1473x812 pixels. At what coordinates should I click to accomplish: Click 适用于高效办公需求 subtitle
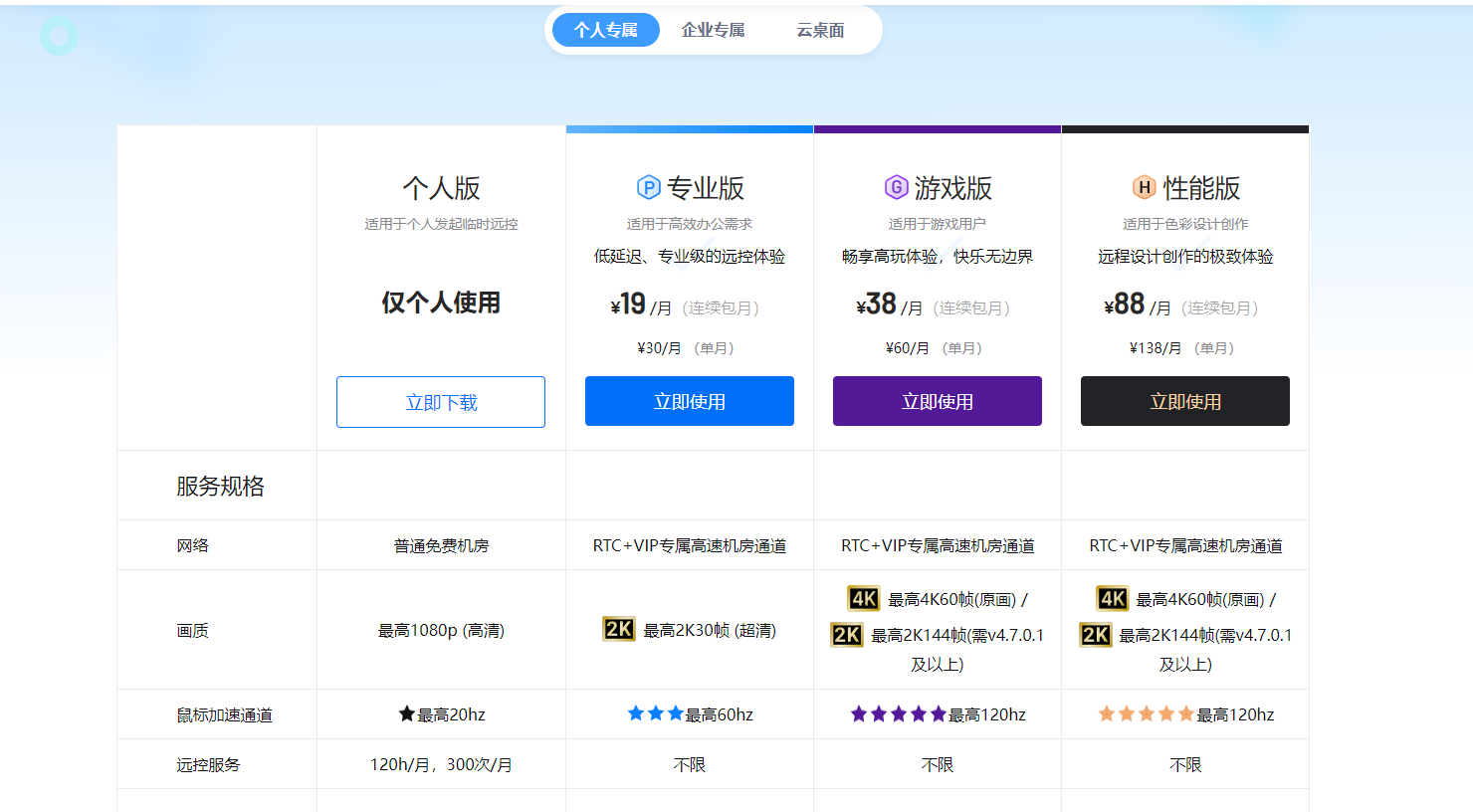690,224
